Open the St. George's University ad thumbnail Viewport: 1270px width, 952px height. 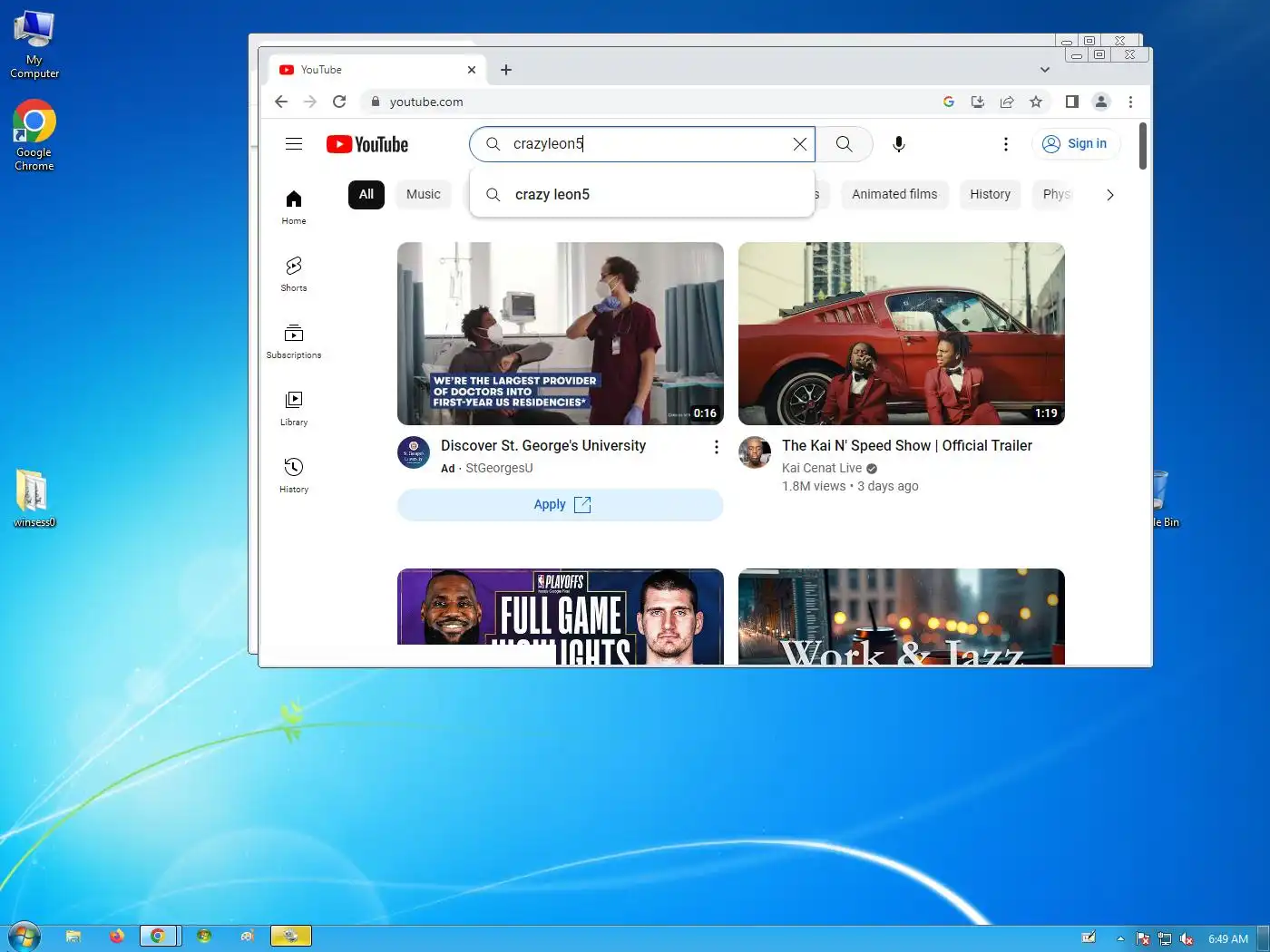[x=561, y=334]
